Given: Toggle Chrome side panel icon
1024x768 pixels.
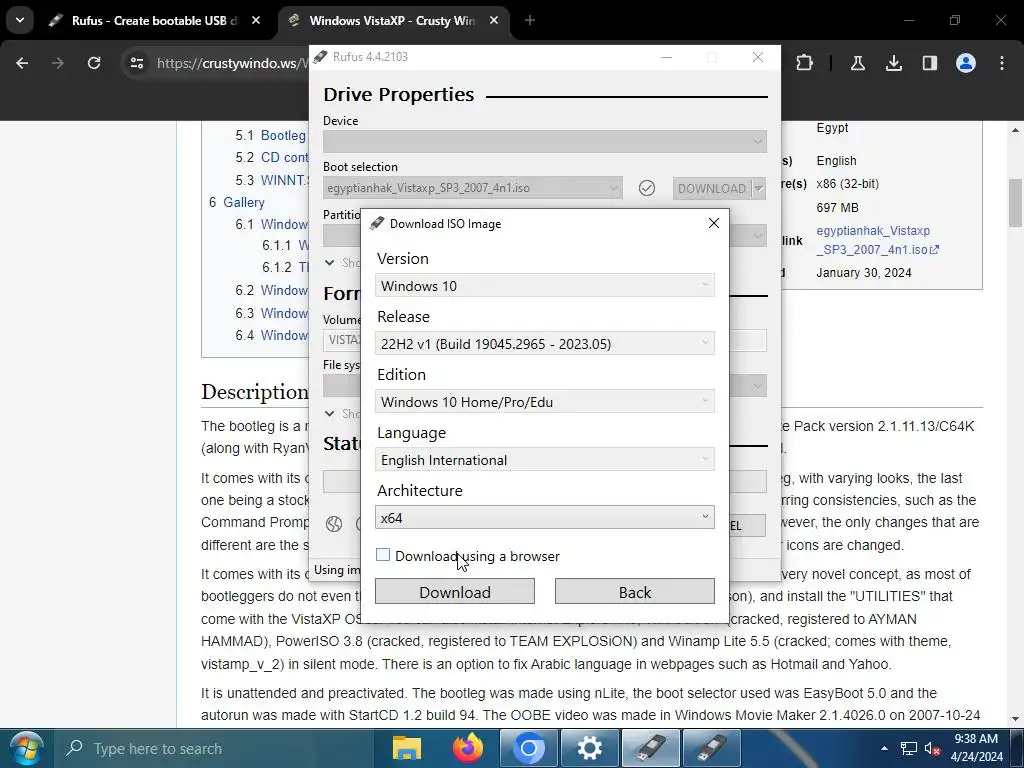Looking at the screenshot, I should [x=929, y=63].
